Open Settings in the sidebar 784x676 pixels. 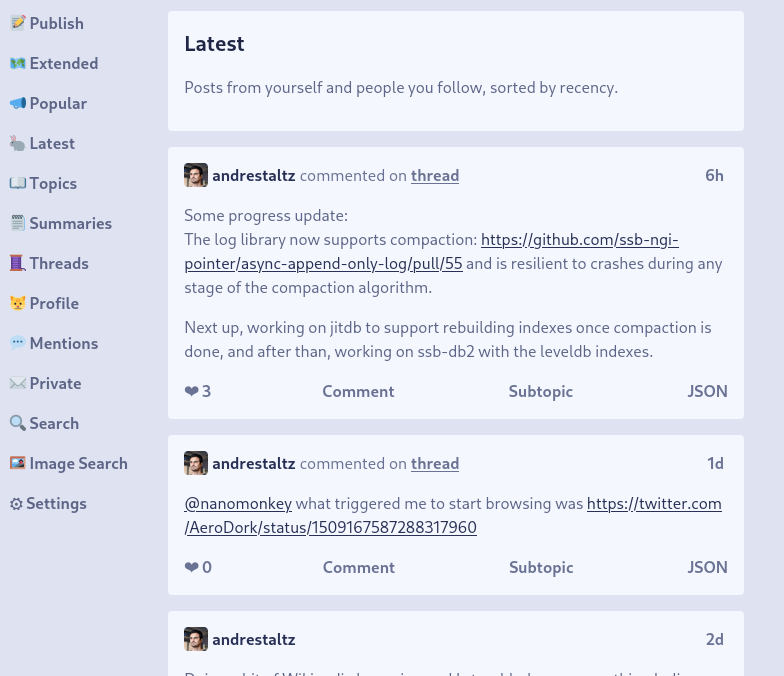[48, 503]
